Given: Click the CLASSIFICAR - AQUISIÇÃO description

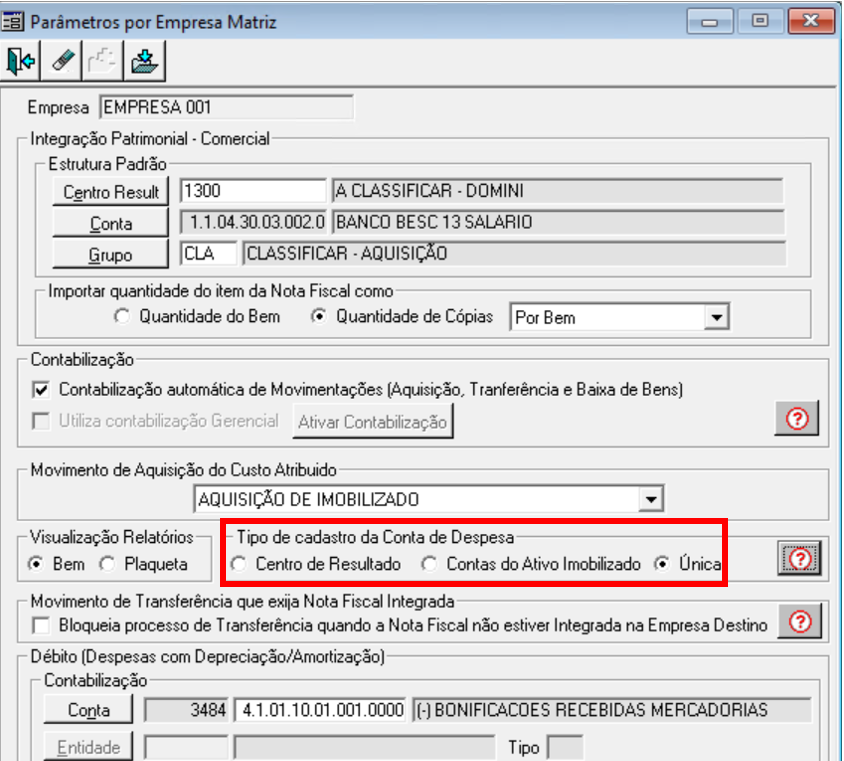Looking at the screenshot, I should pyautogui.click(x=514, y=253).
